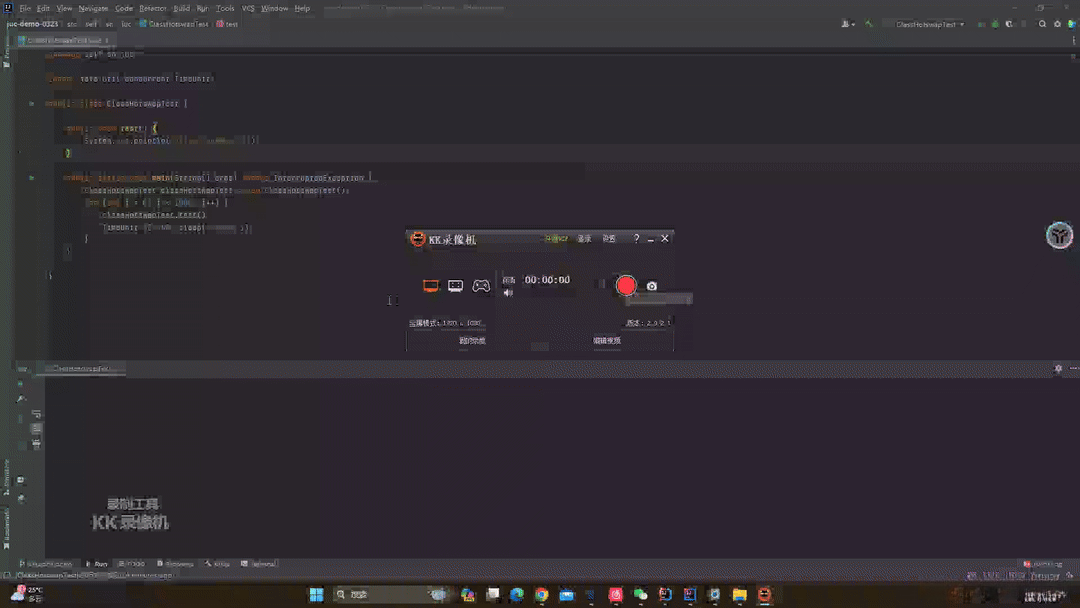Click the Run icon in top toolbar
This screenshot has height=608, width=1080.
click(981, 24)
